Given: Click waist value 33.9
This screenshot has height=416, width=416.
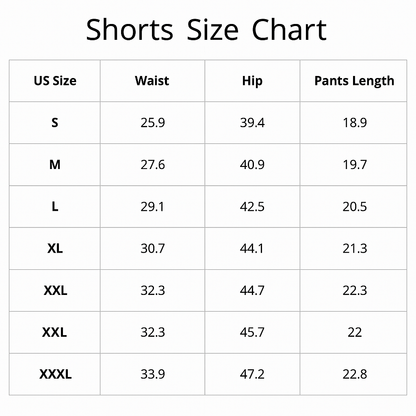Looking at the screenshot, I should pyautogui.click(x=153, y=374).
